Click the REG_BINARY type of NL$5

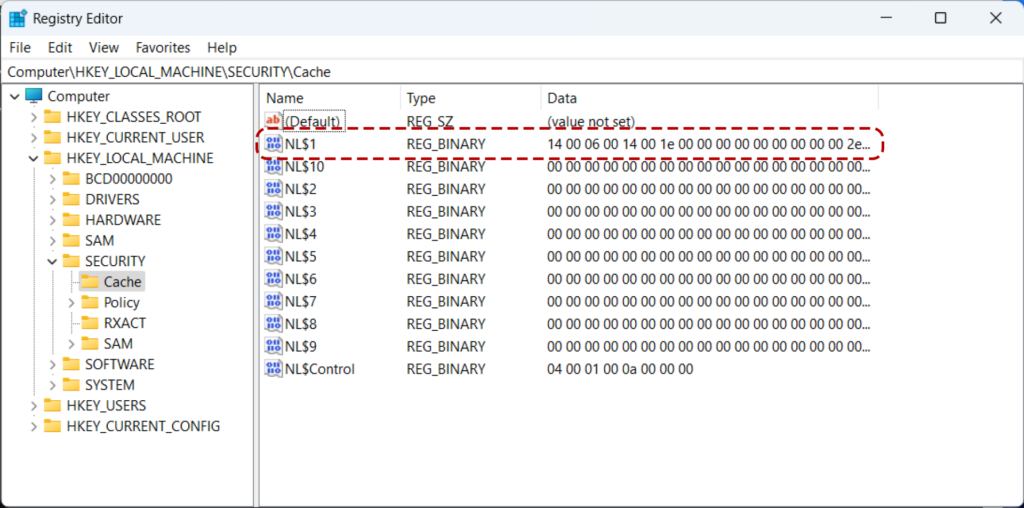coord(446,256)
